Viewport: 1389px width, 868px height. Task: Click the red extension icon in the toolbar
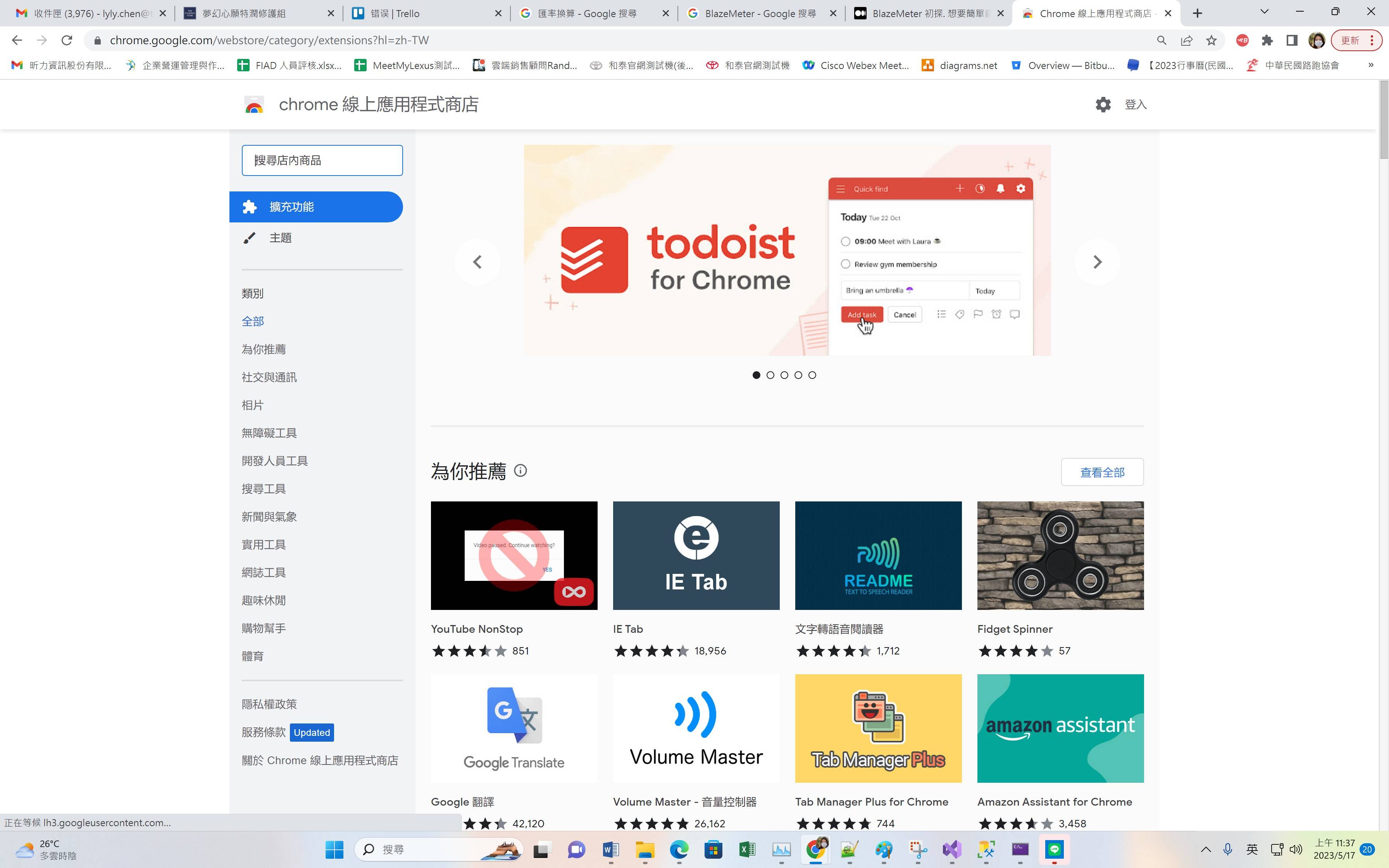point(1243,40)
